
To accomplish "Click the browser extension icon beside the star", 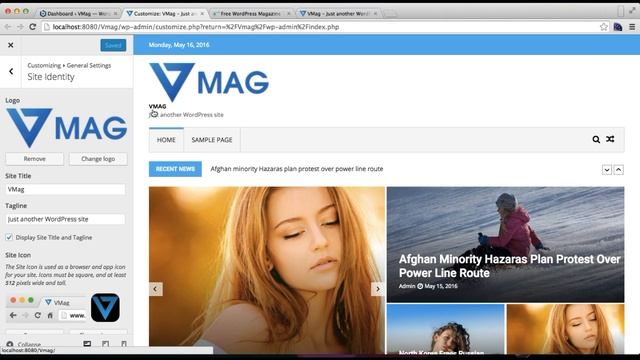I will click(x=618, y=27).
